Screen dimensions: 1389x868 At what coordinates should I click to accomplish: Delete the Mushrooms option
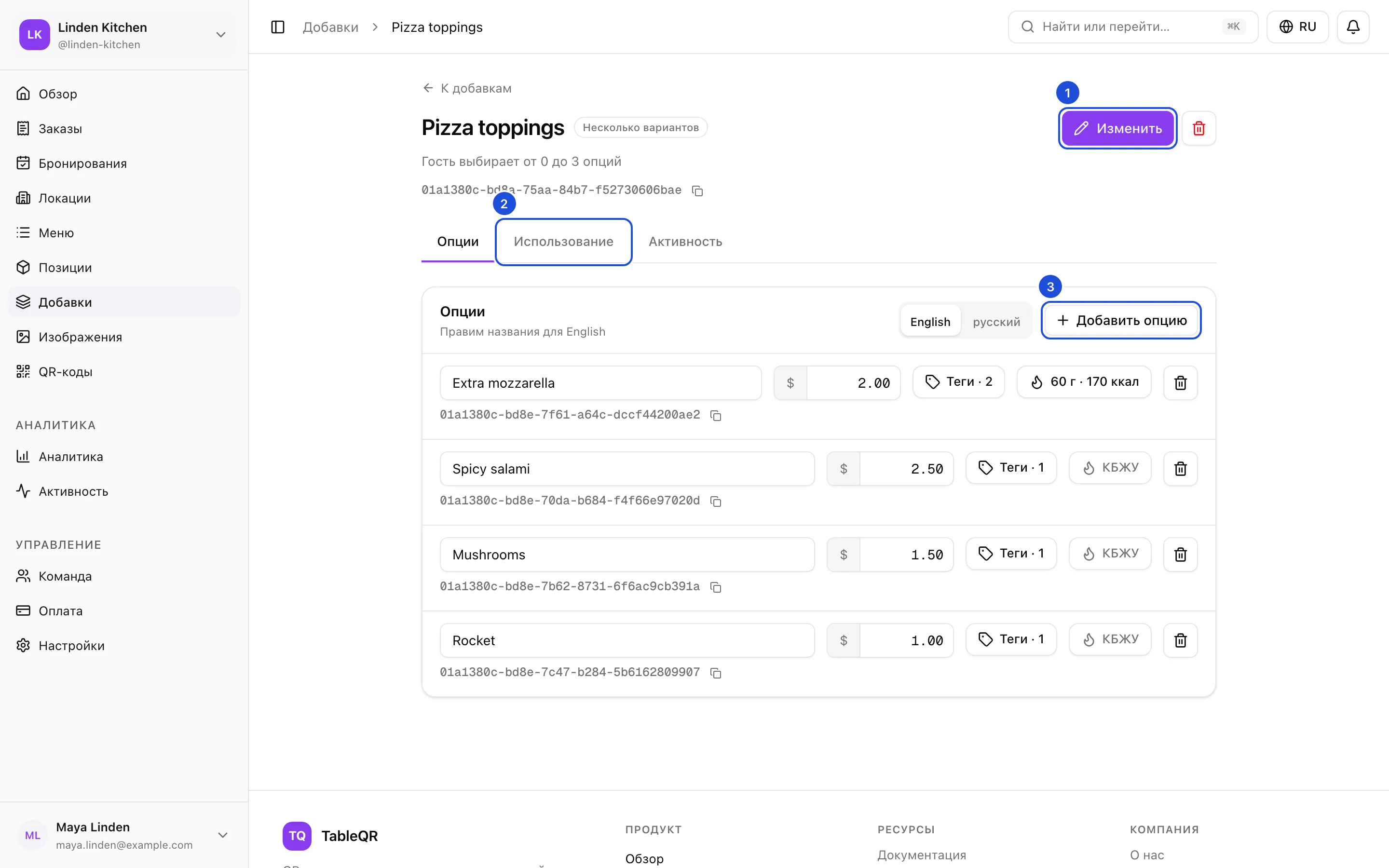[x=1180, y=555]
